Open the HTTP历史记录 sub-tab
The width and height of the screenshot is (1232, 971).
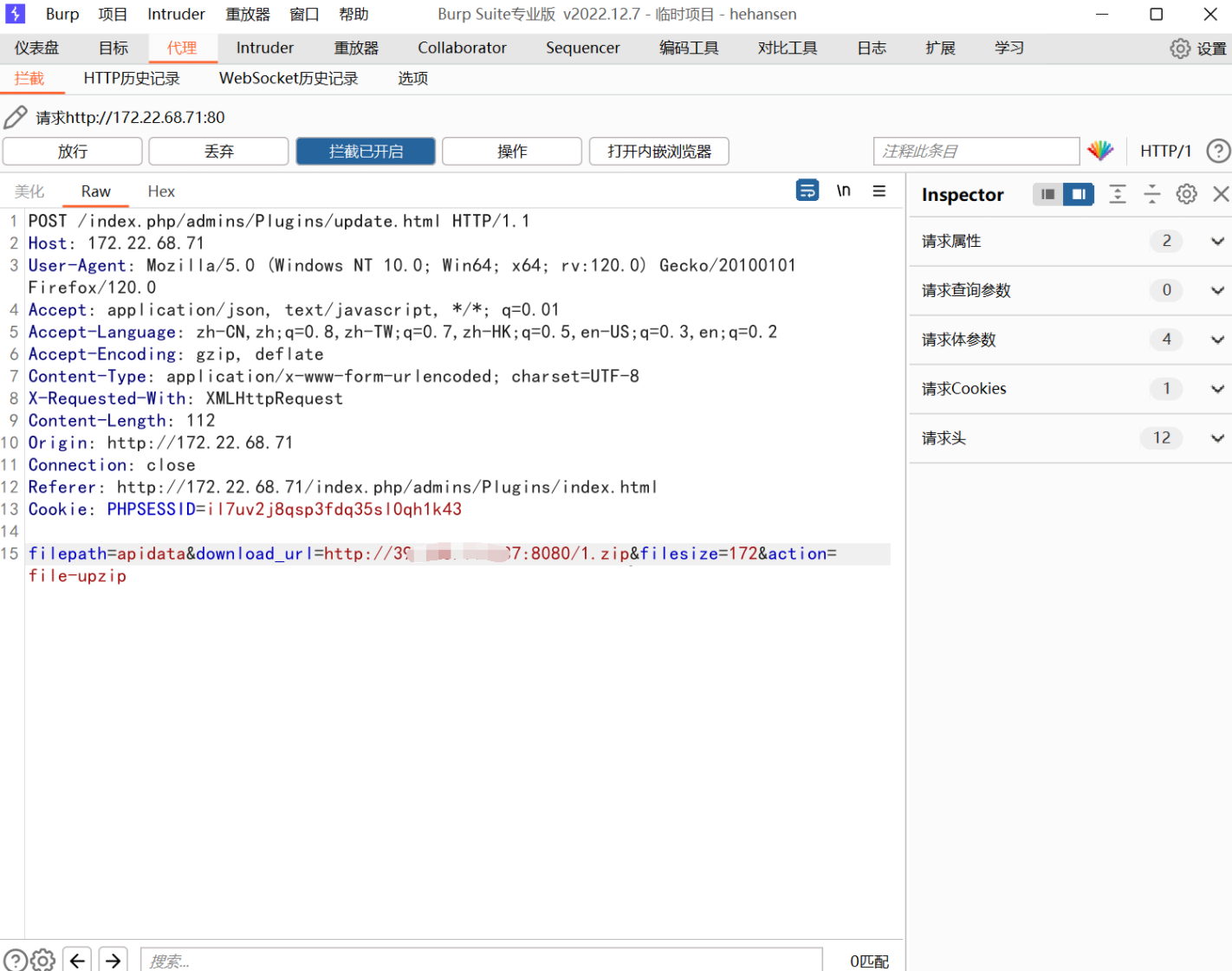132,78
